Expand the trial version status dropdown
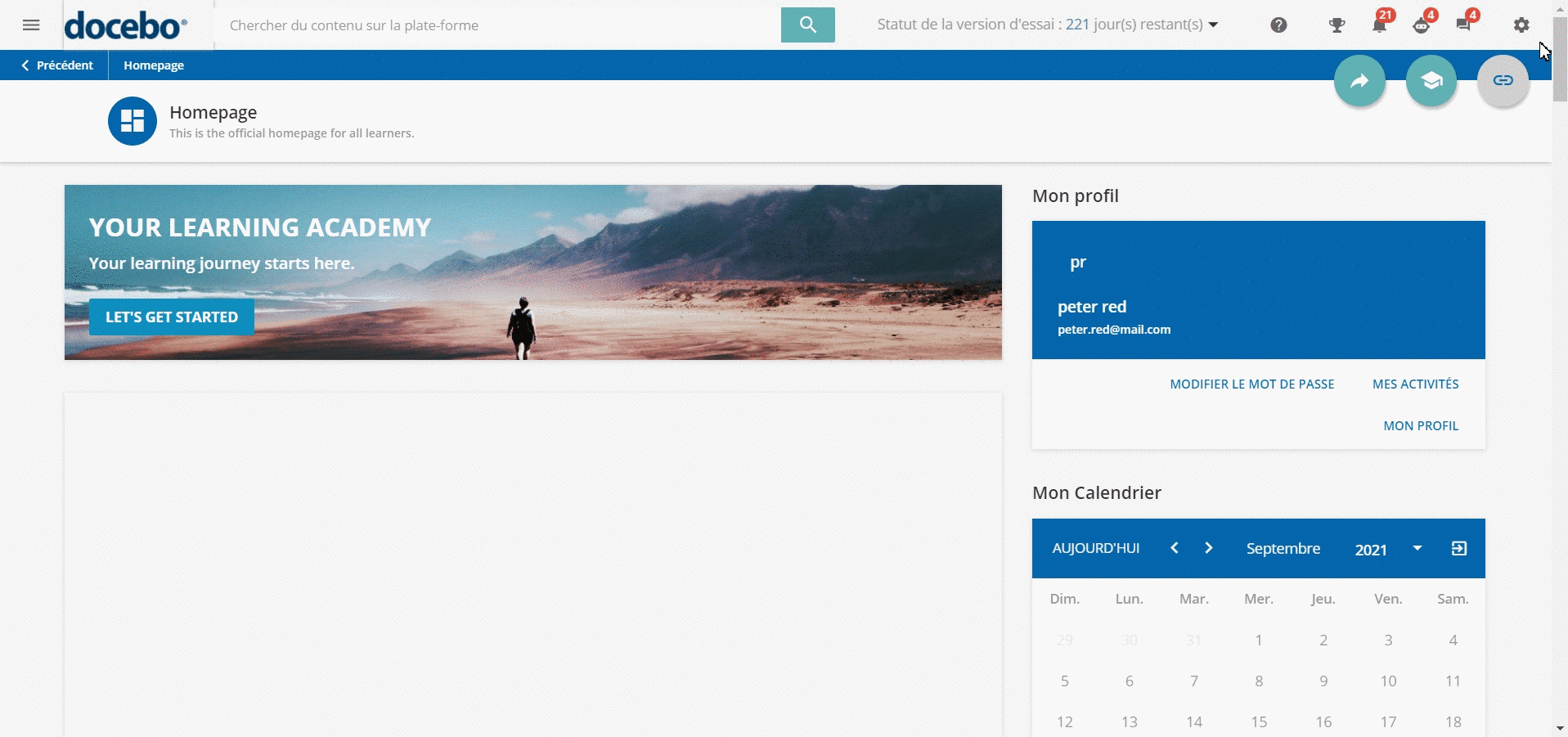Image resolution: width=1568 pixels, height=737 pixels. 1213,25
